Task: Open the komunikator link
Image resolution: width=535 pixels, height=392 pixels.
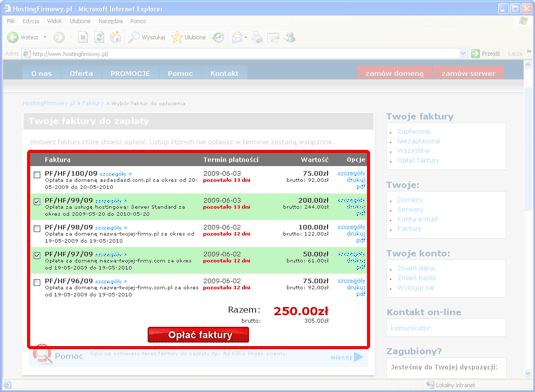Action: point(410,328)
